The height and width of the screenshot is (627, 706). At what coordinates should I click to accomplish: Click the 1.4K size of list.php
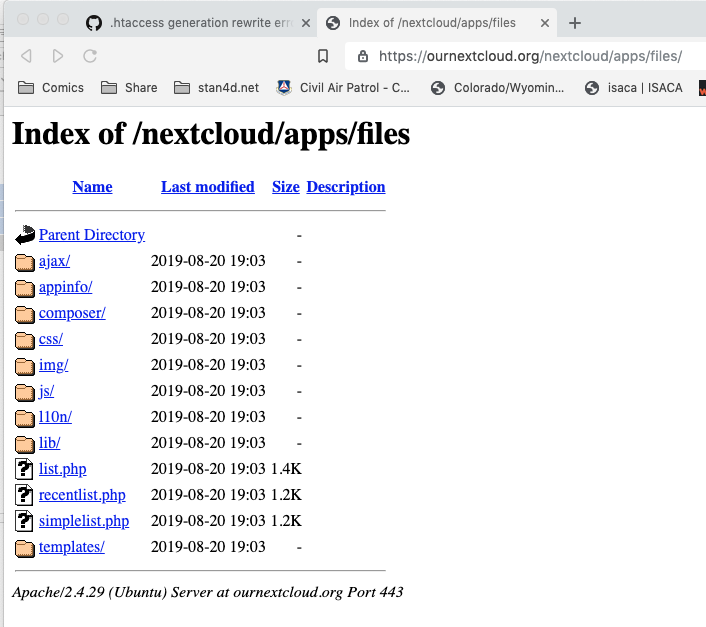point(286,469)
